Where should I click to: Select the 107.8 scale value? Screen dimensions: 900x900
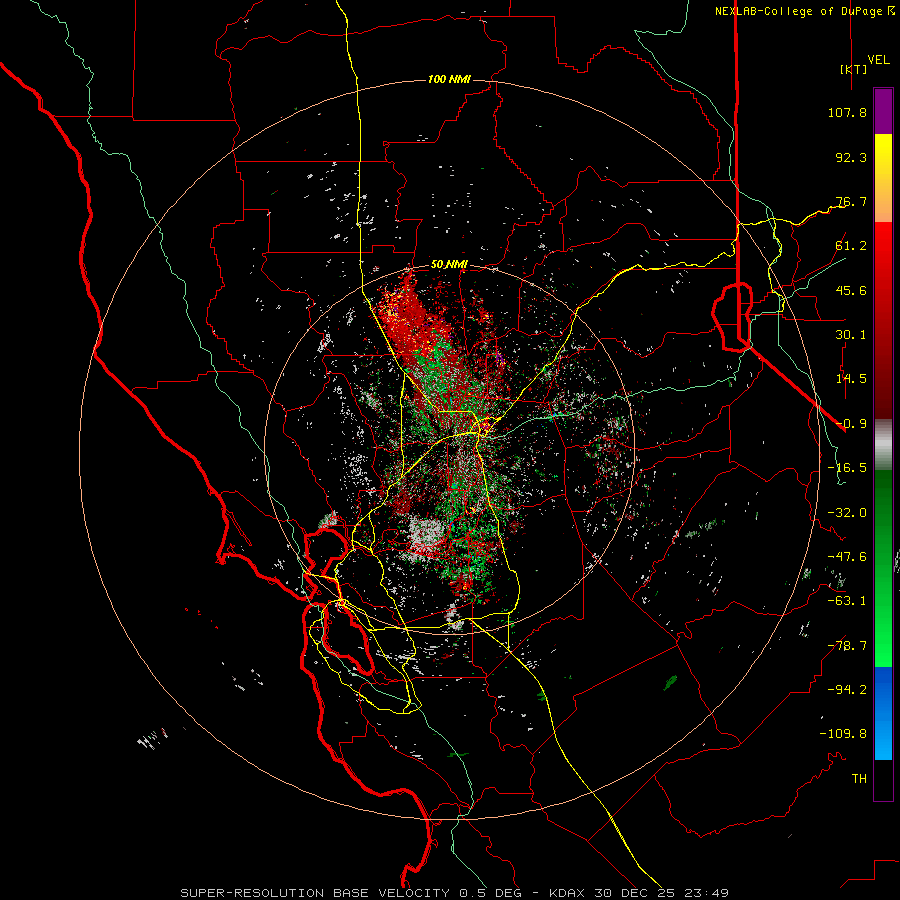(847, 112)
